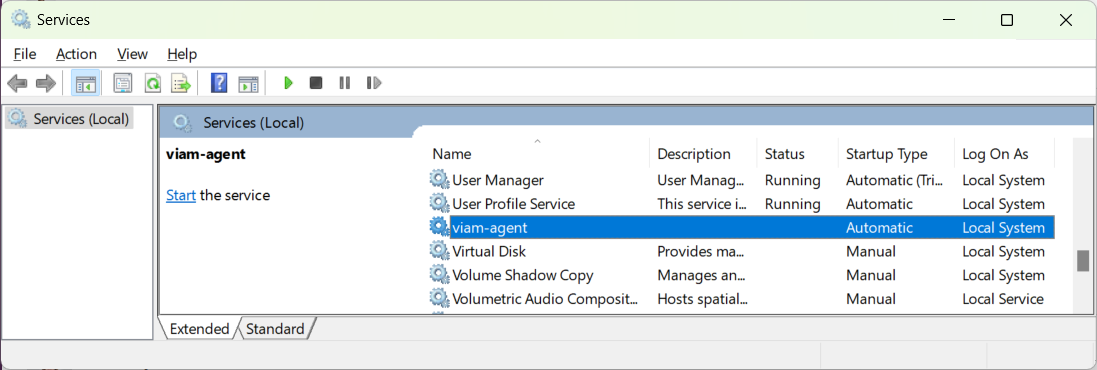Maximize the Services window
Screen dimensions: 1097x370
[x=1006, y=20]
